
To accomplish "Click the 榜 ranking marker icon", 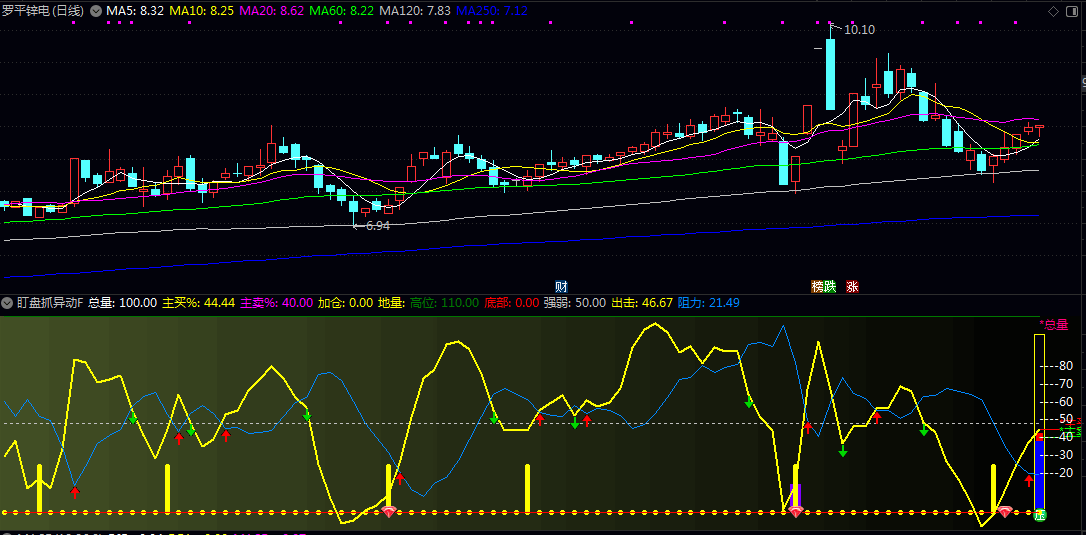I will pos(817,286).
